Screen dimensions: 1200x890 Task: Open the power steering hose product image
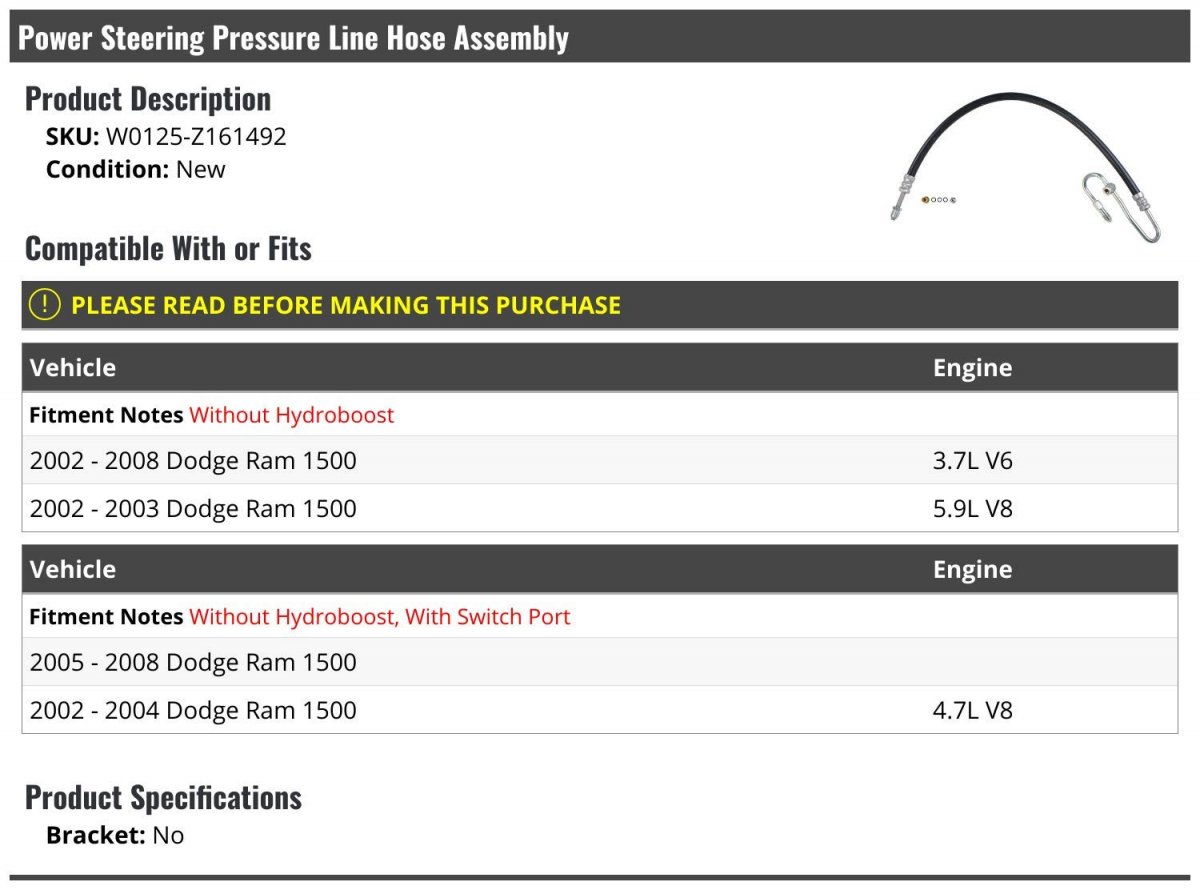[1027, 167]
